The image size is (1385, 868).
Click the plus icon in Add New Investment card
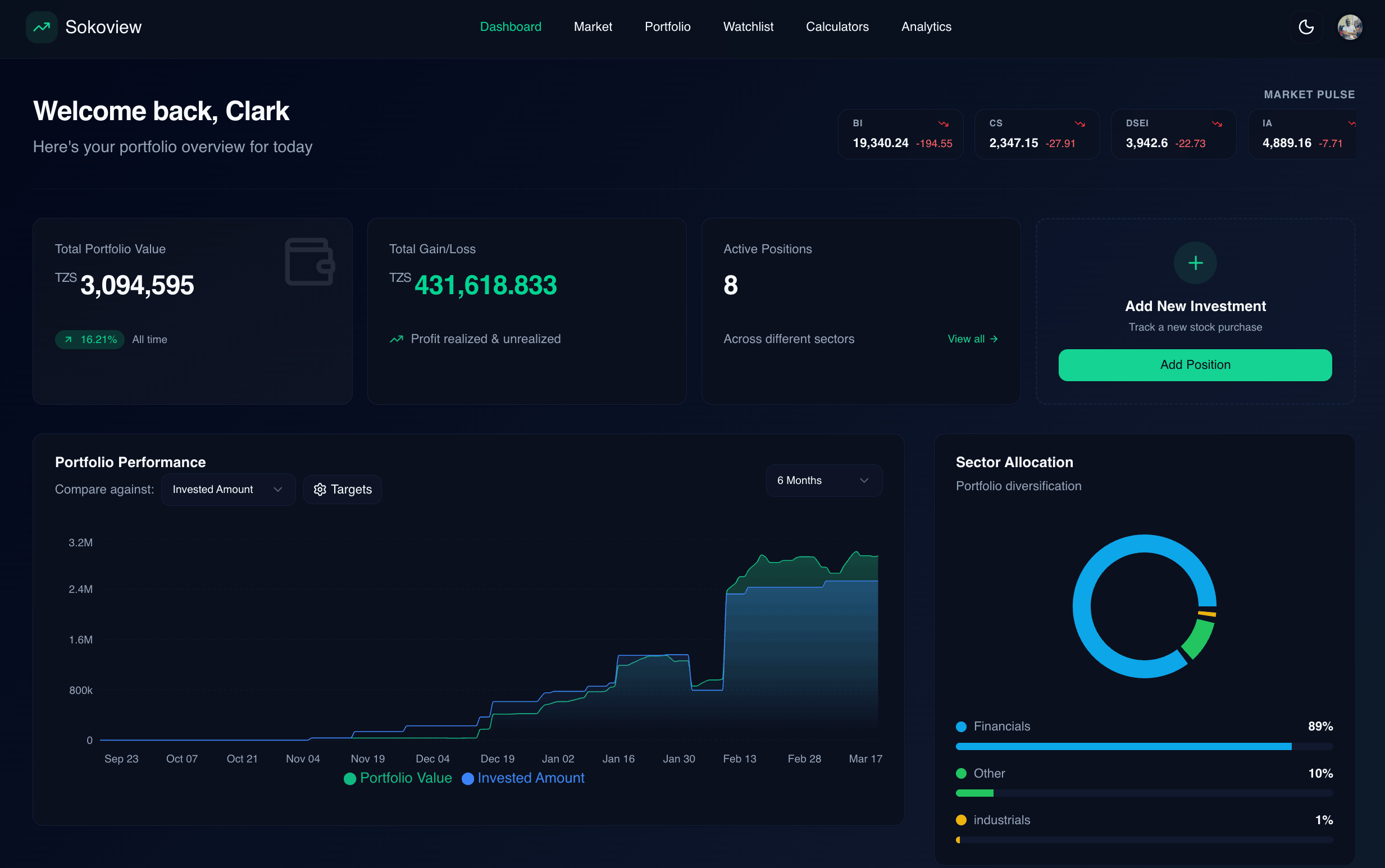point(1196,262)
